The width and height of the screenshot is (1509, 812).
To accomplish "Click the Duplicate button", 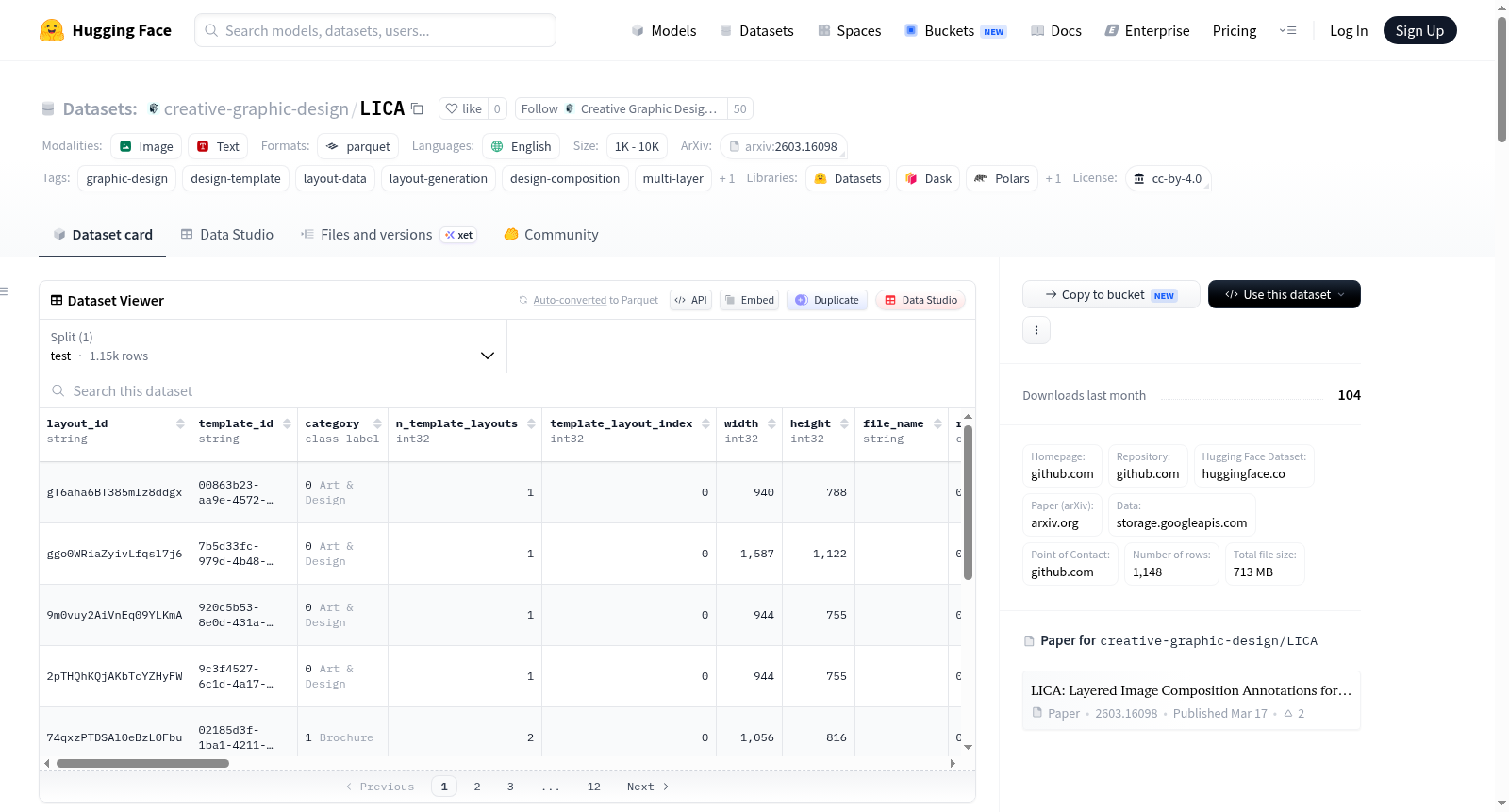I will pos(826,300).
